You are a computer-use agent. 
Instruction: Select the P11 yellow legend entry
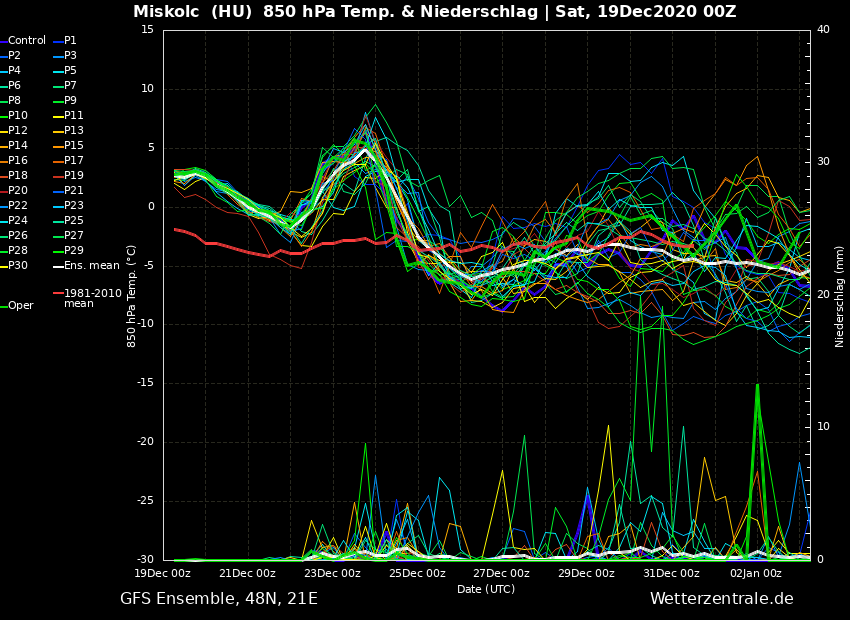[x=73, y=116]
